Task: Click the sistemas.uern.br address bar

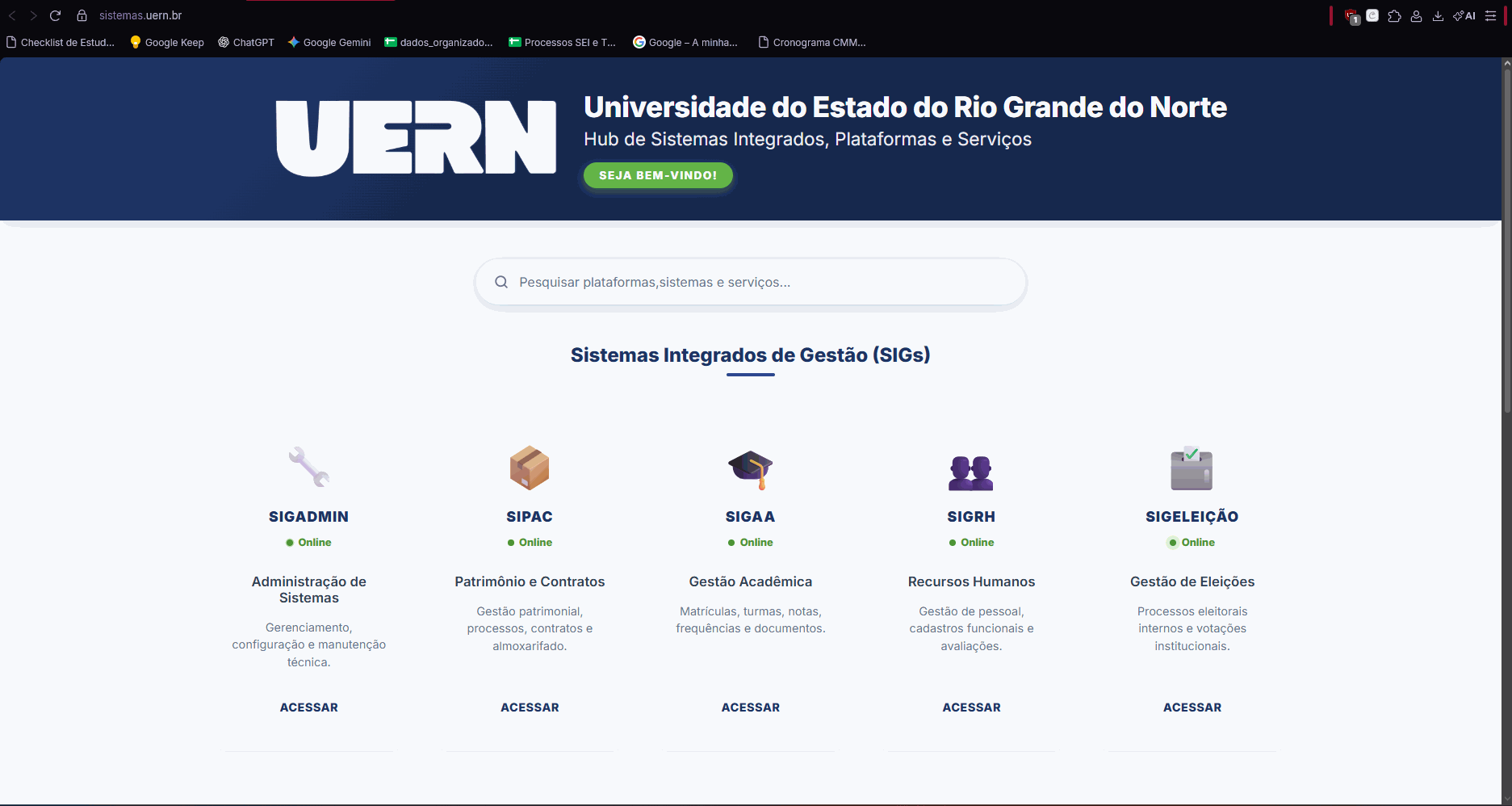Action: click(x=140, y=15)
